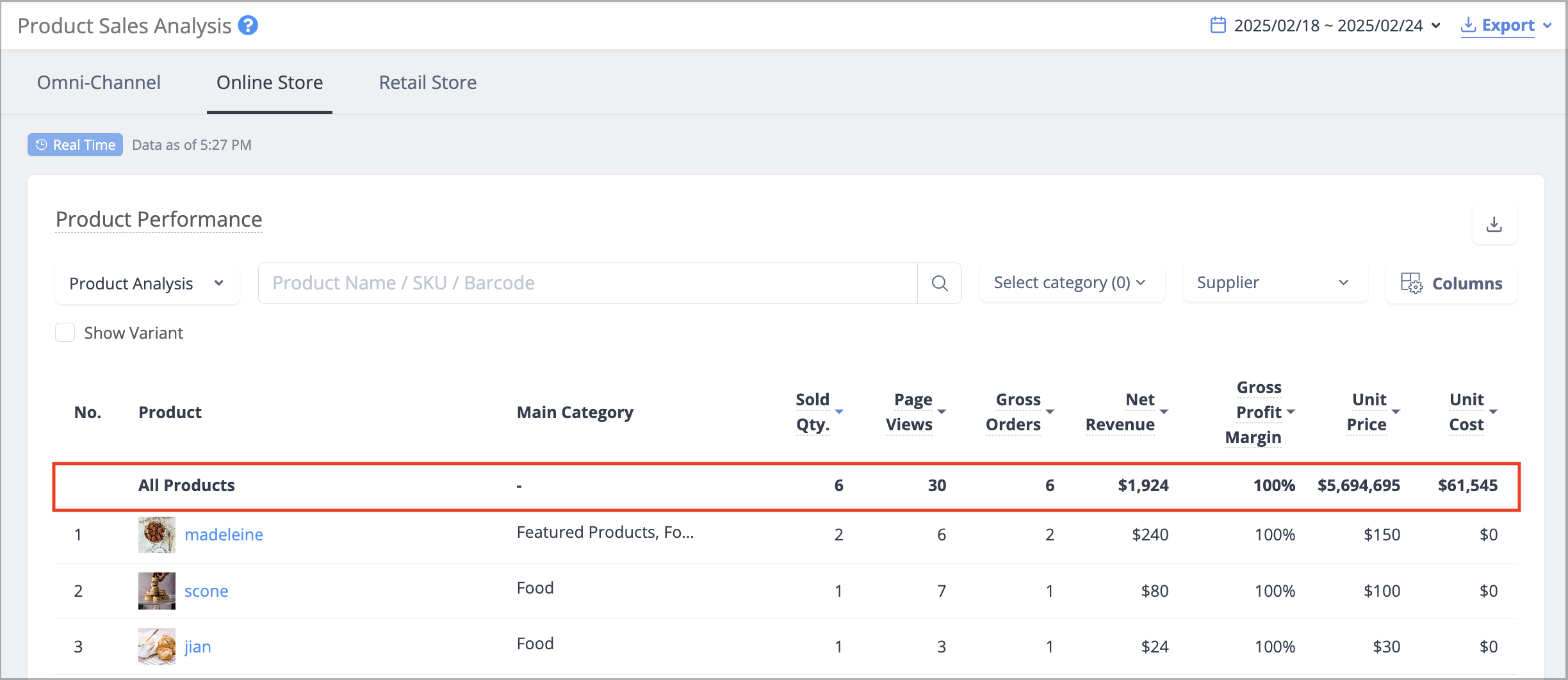Open the Supplier dropdown
Screen dimensions: 1568x680
click(x=1275, y=282)
